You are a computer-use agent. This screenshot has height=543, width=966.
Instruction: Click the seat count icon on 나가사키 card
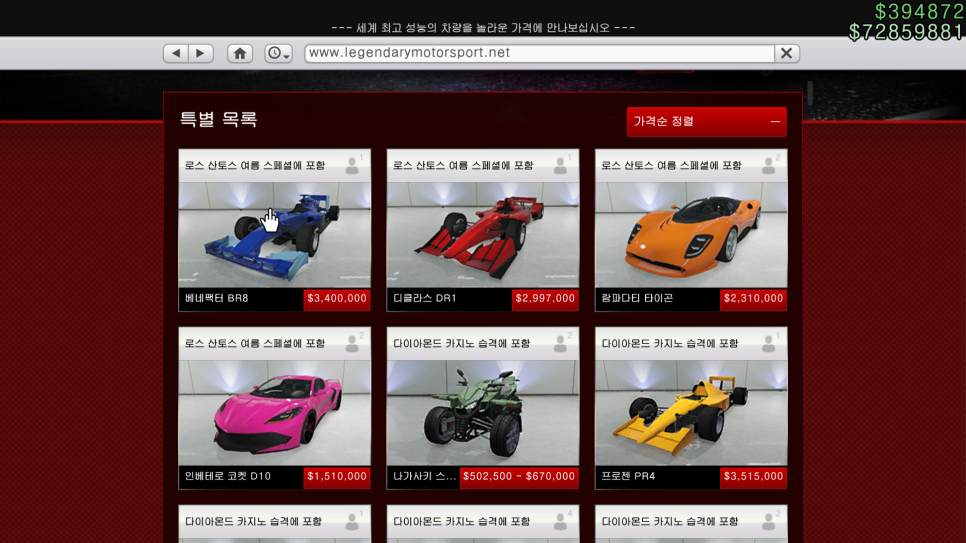tap(562, 343)
